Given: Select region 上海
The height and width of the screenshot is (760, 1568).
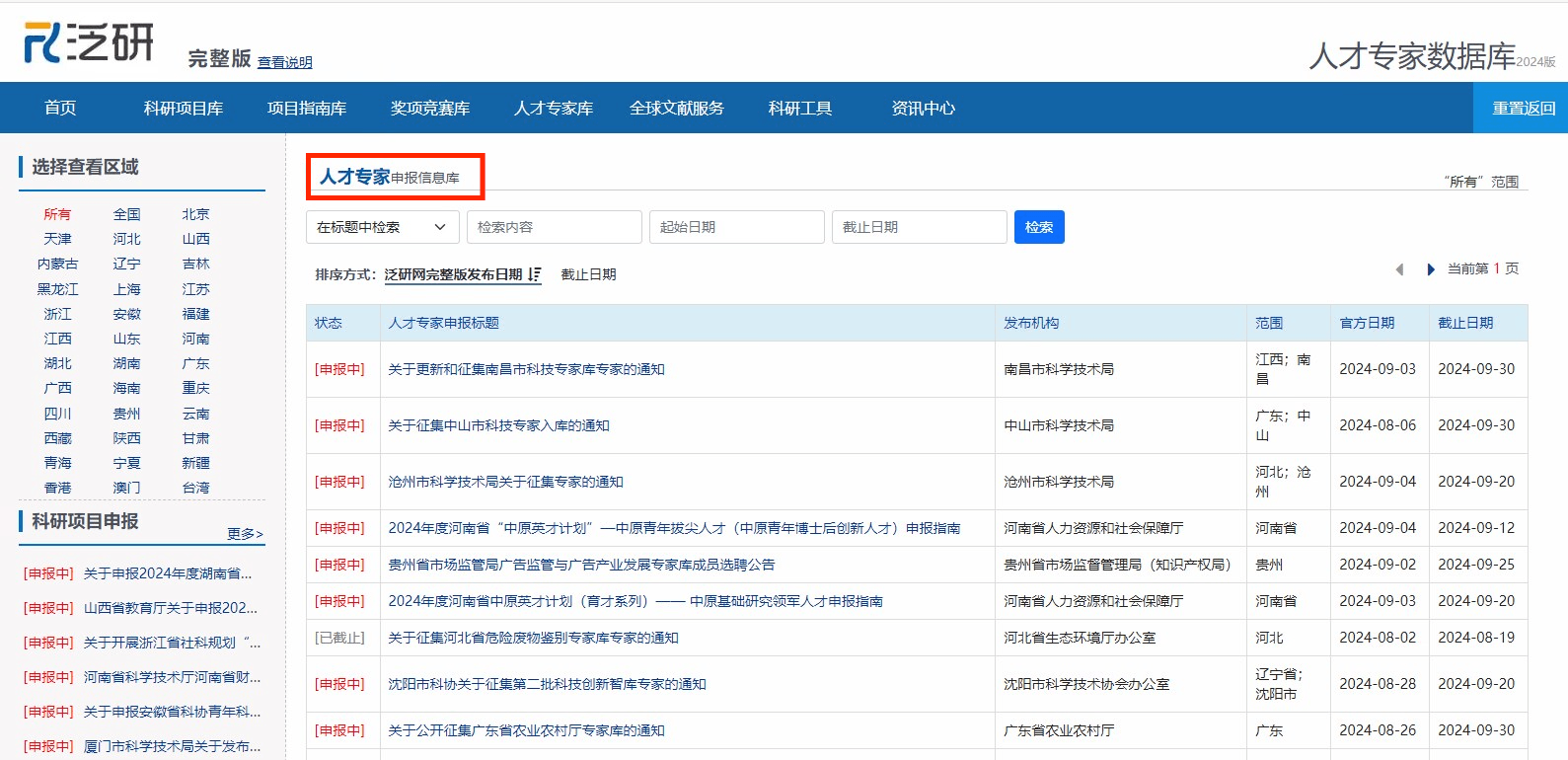Looking at the screenshot, I should pyautogui.click(x=126, y=289).
